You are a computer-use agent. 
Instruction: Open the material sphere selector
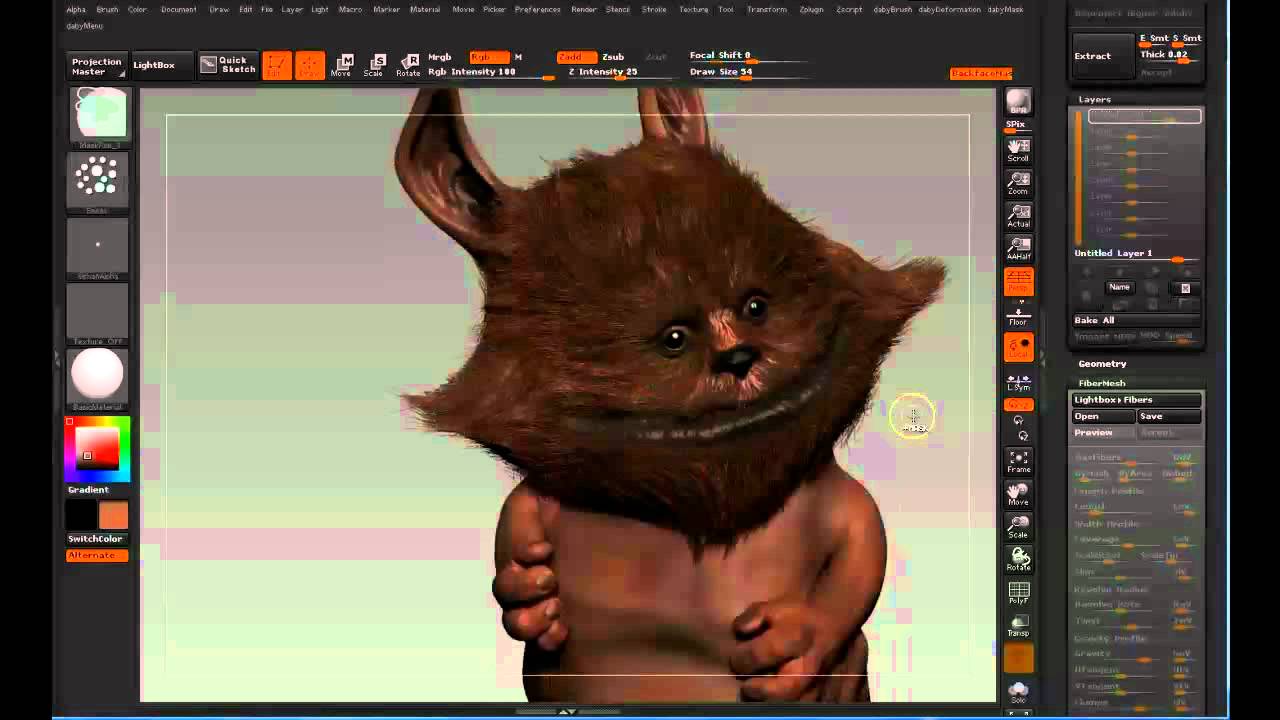click(97, 378)
